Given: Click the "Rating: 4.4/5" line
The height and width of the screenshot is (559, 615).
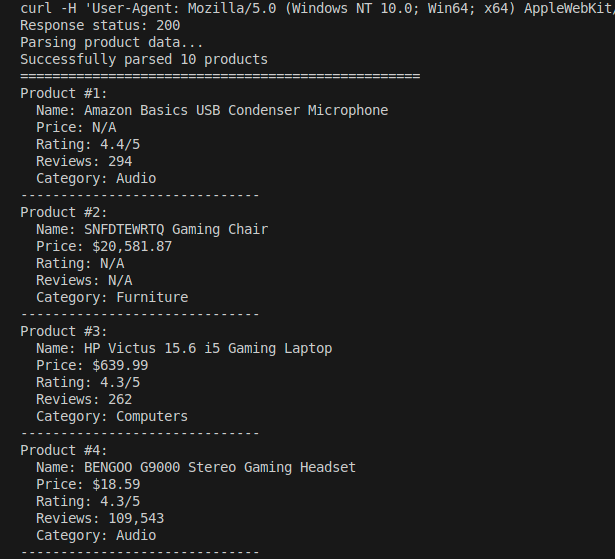Looking at the screenshot, I should tap(88, 144).
